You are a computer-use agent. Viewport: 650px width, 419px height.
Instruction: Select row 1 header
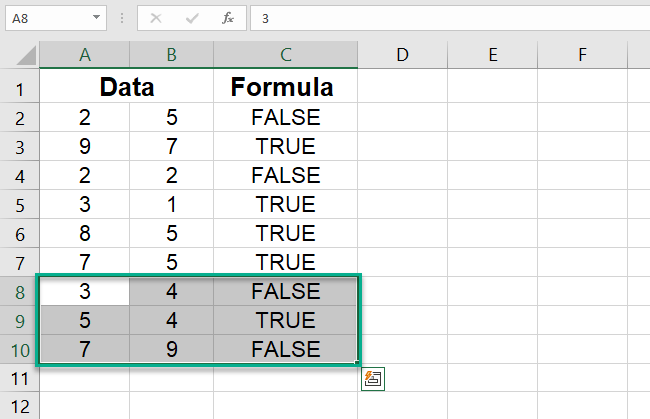pyautogui.click(x=20, y=88)
